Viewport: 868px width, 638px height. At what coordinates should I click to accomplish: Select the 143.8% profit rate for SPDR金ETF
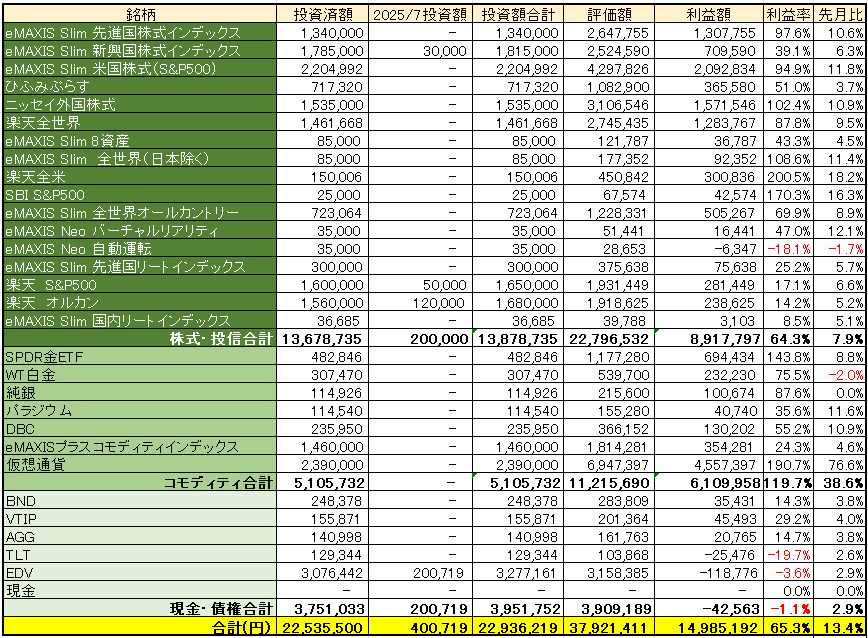[788, 357]
